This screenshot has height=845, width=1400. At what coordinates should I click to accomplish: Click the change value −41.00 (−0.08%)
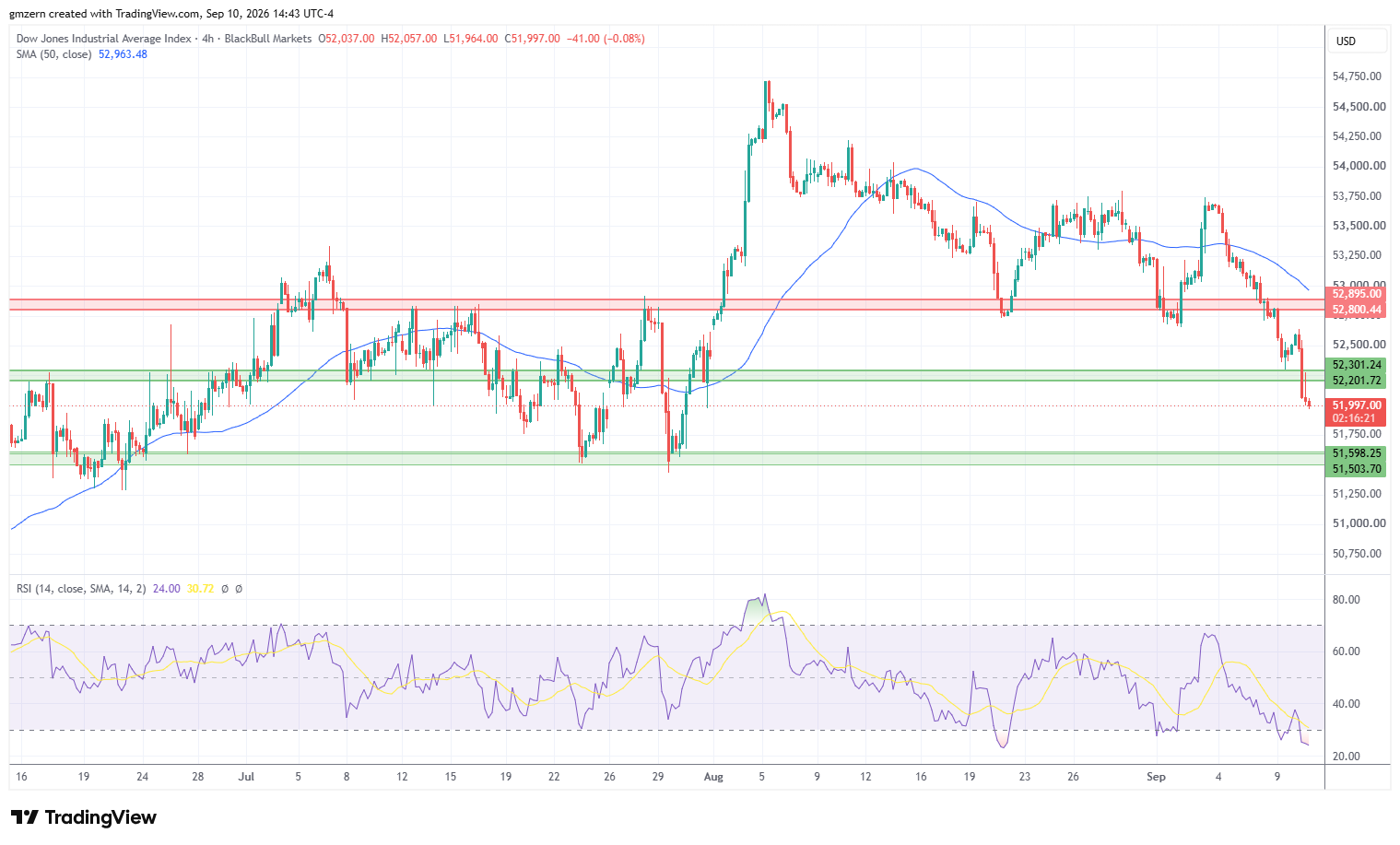click(606, 39)
